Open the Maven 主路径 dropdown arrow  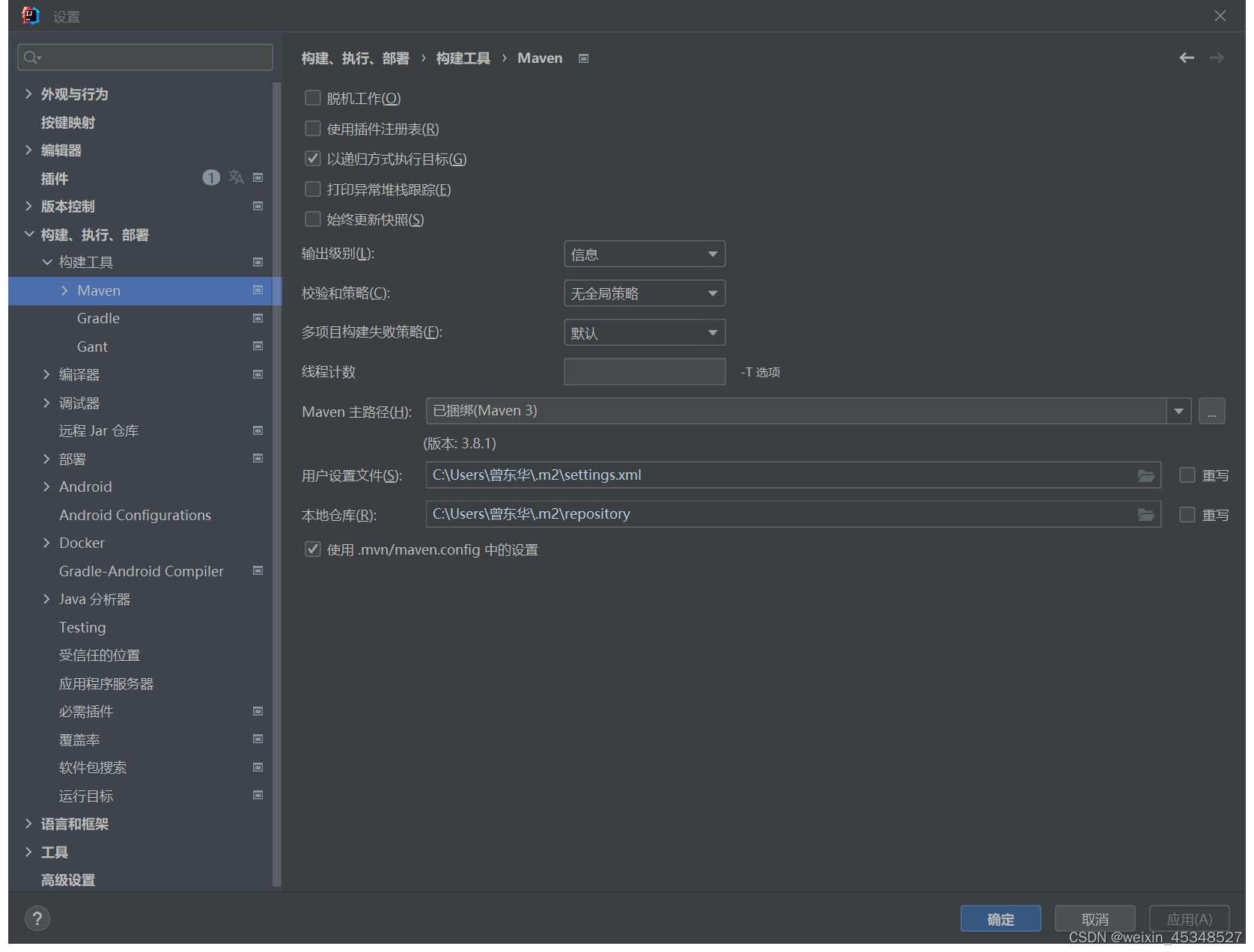[1179, 411]
